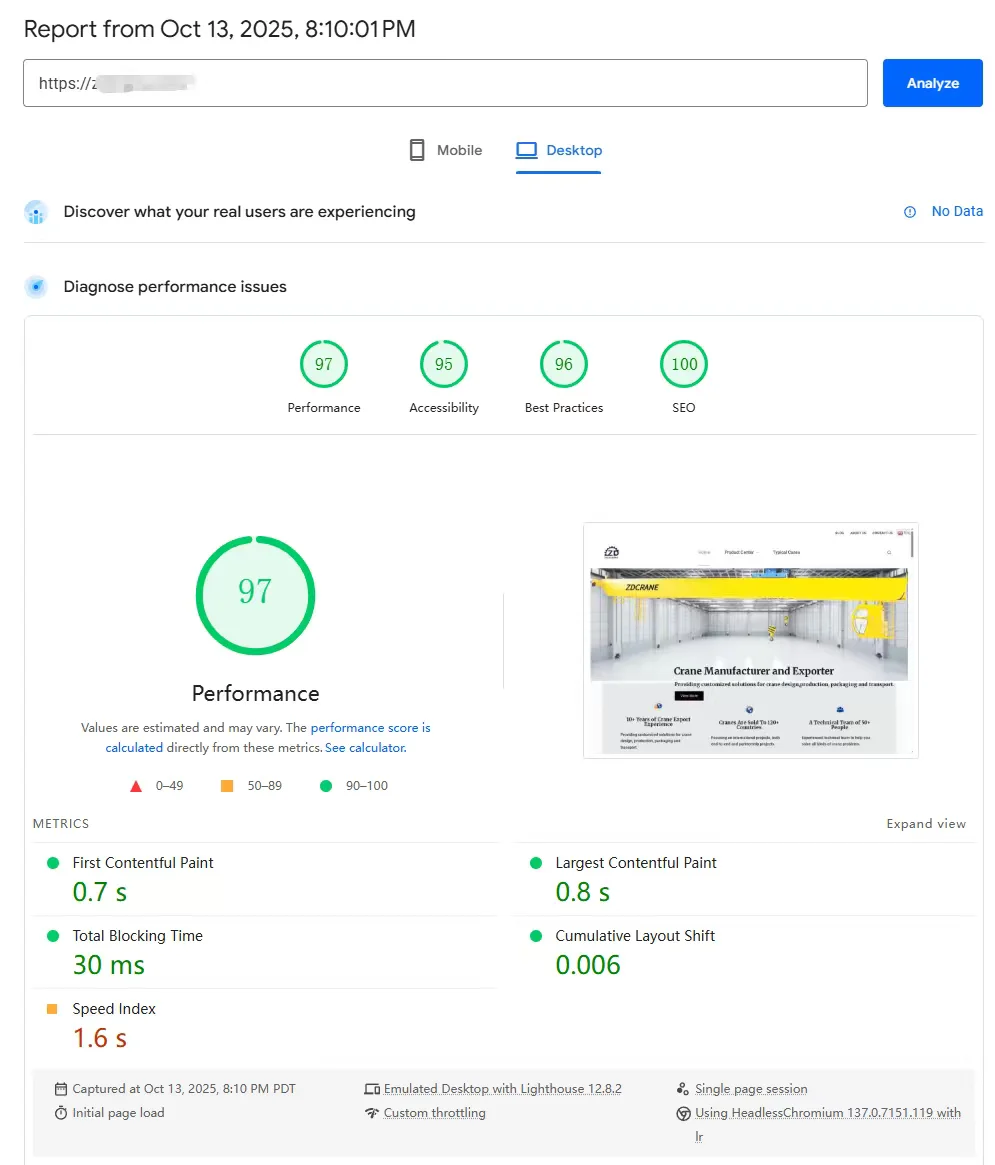This screenshot has height=1165, width=995.
Task: Click the SEO label
Action: click(684, 408)
